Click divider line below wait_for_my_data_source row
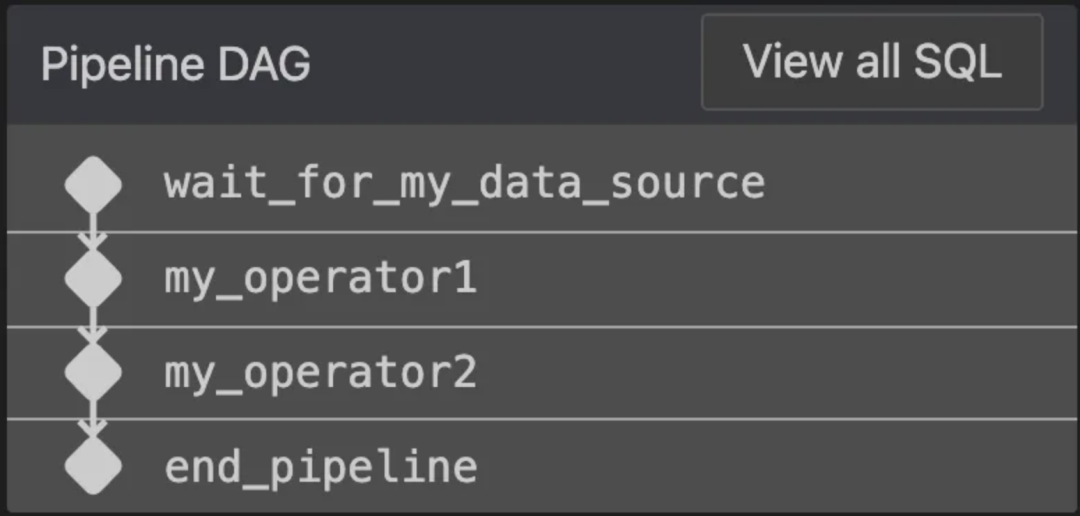 coord(600,232)
